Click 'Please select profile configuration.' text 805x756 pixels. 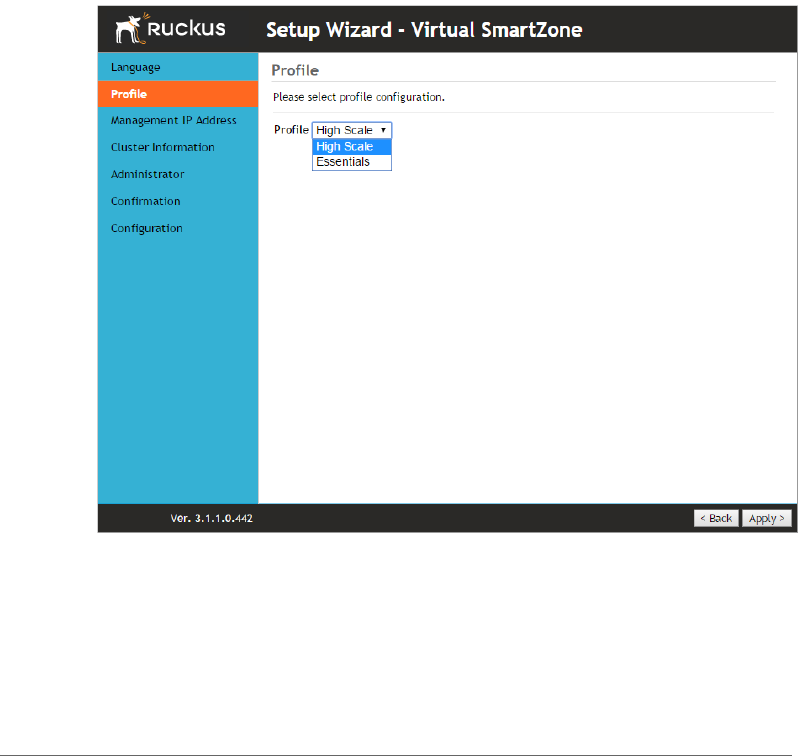[x=359, y=97]
